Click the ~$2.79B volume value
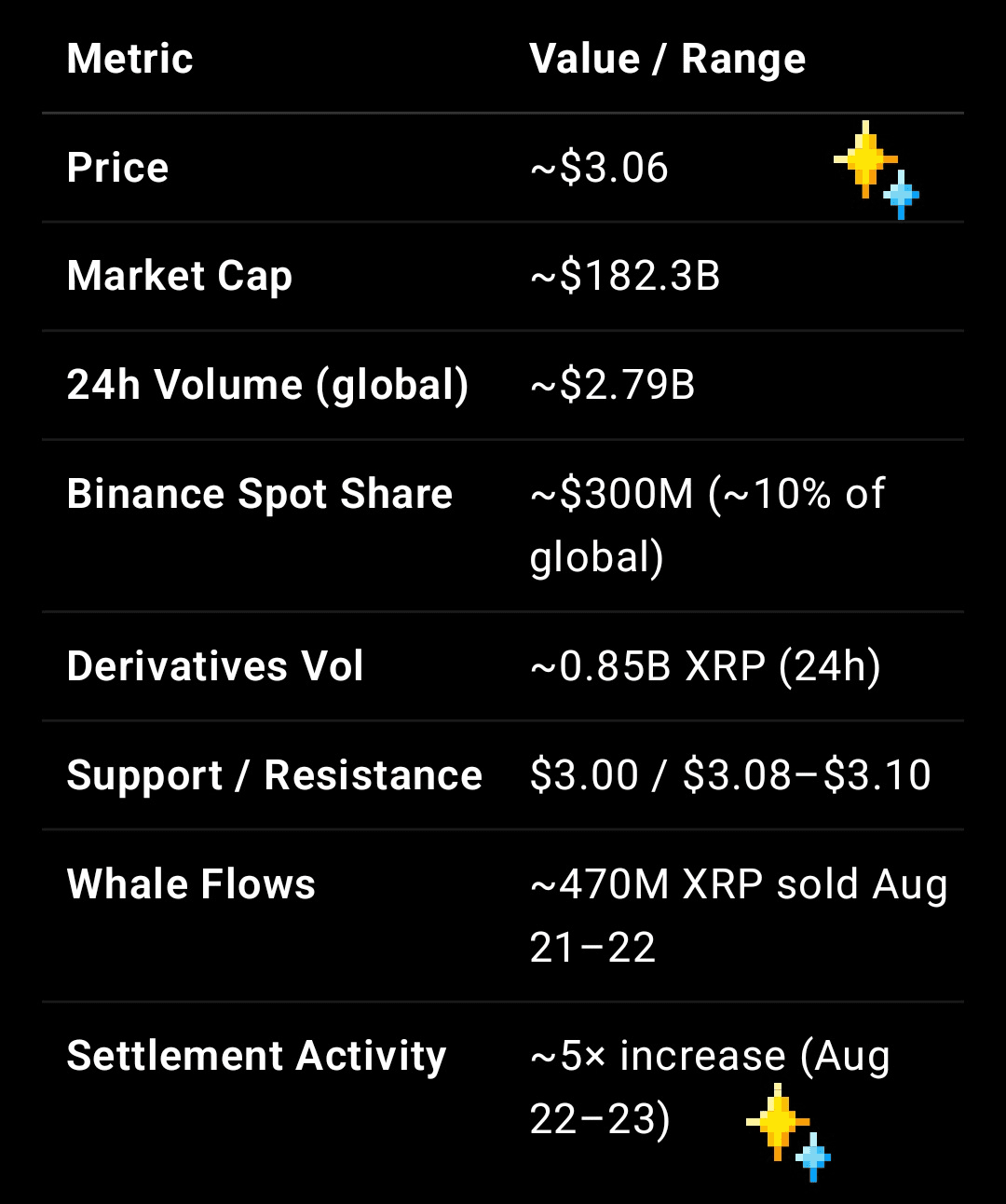The height and width of the screenshot is (1204, 1006). pos(613,385)
